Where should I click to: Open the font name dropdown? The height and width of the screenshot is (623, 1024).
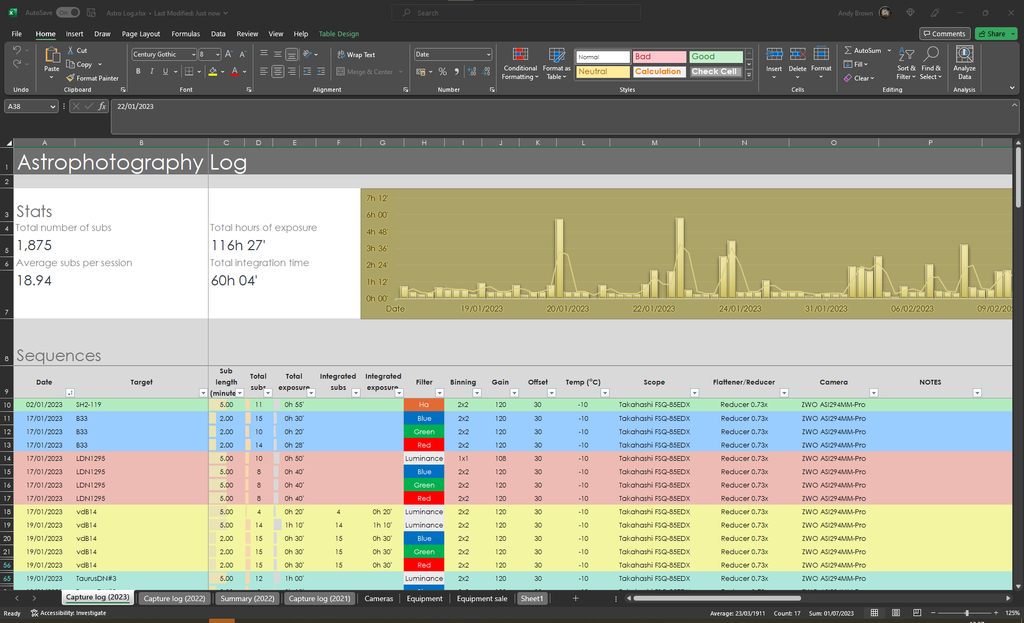(193, 54)
